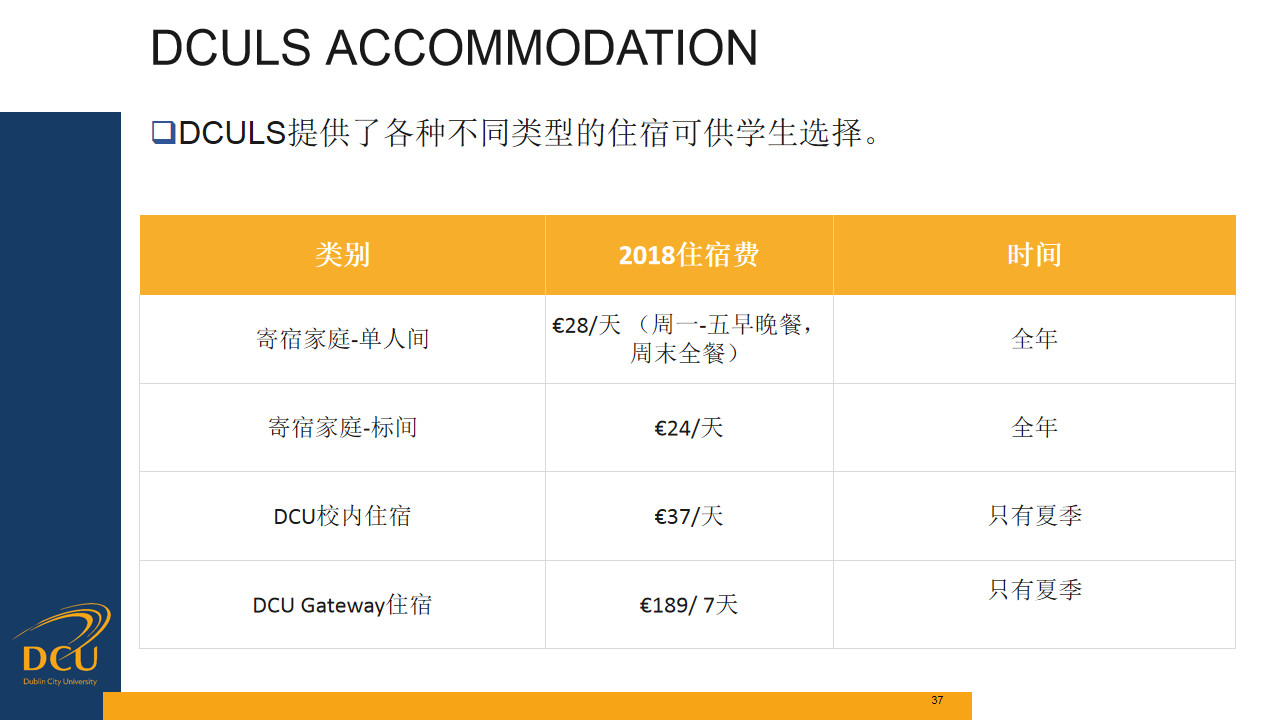
Task: Click the dark blue sidebar panel
Action: [60, 350]
